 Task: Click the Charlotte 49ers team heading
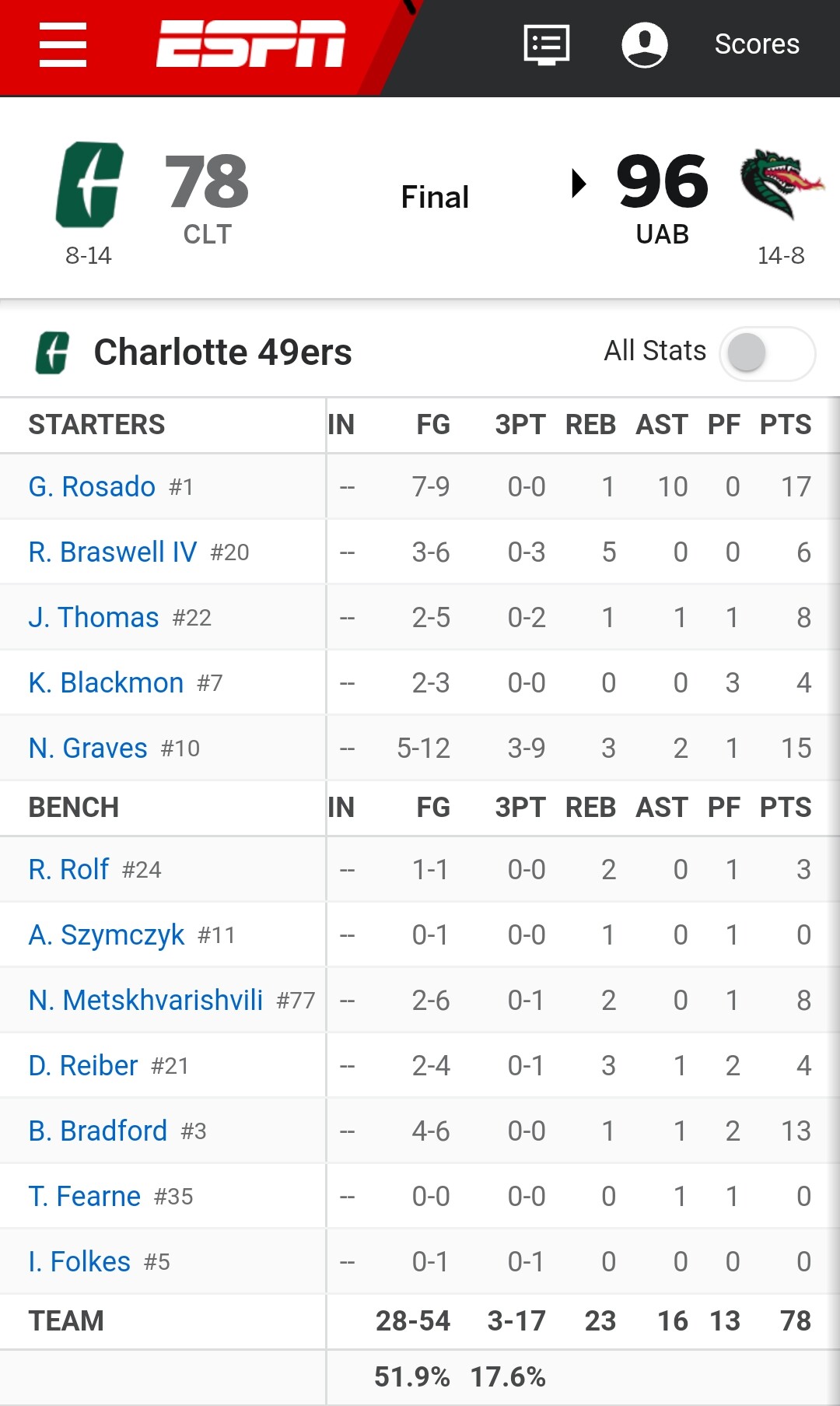tap(223, 352)
